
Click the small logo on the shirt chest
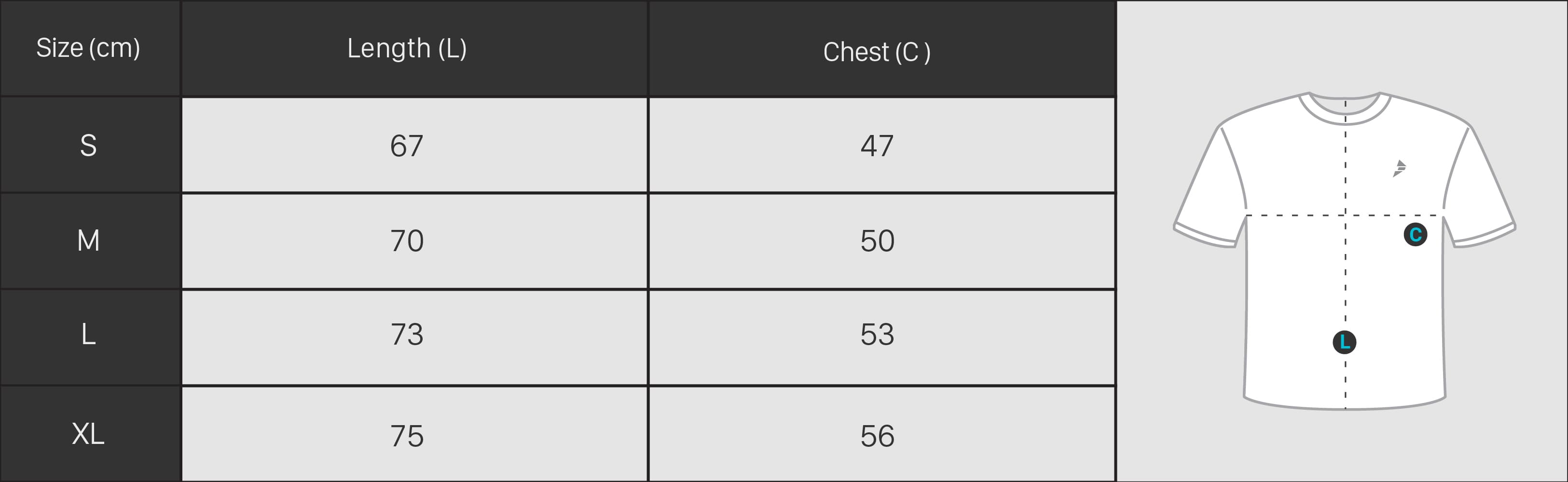pyautogui.click(x=1400, y=168)
